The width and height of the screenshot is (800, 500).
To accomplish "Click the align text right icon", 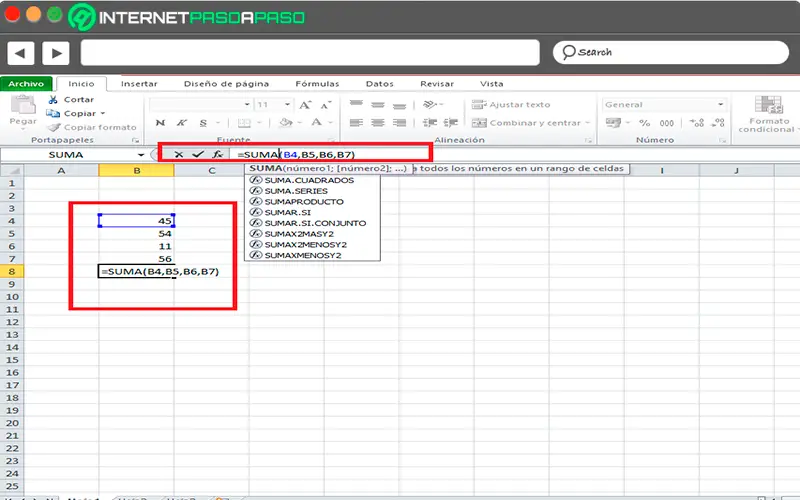I will [399, 122].
